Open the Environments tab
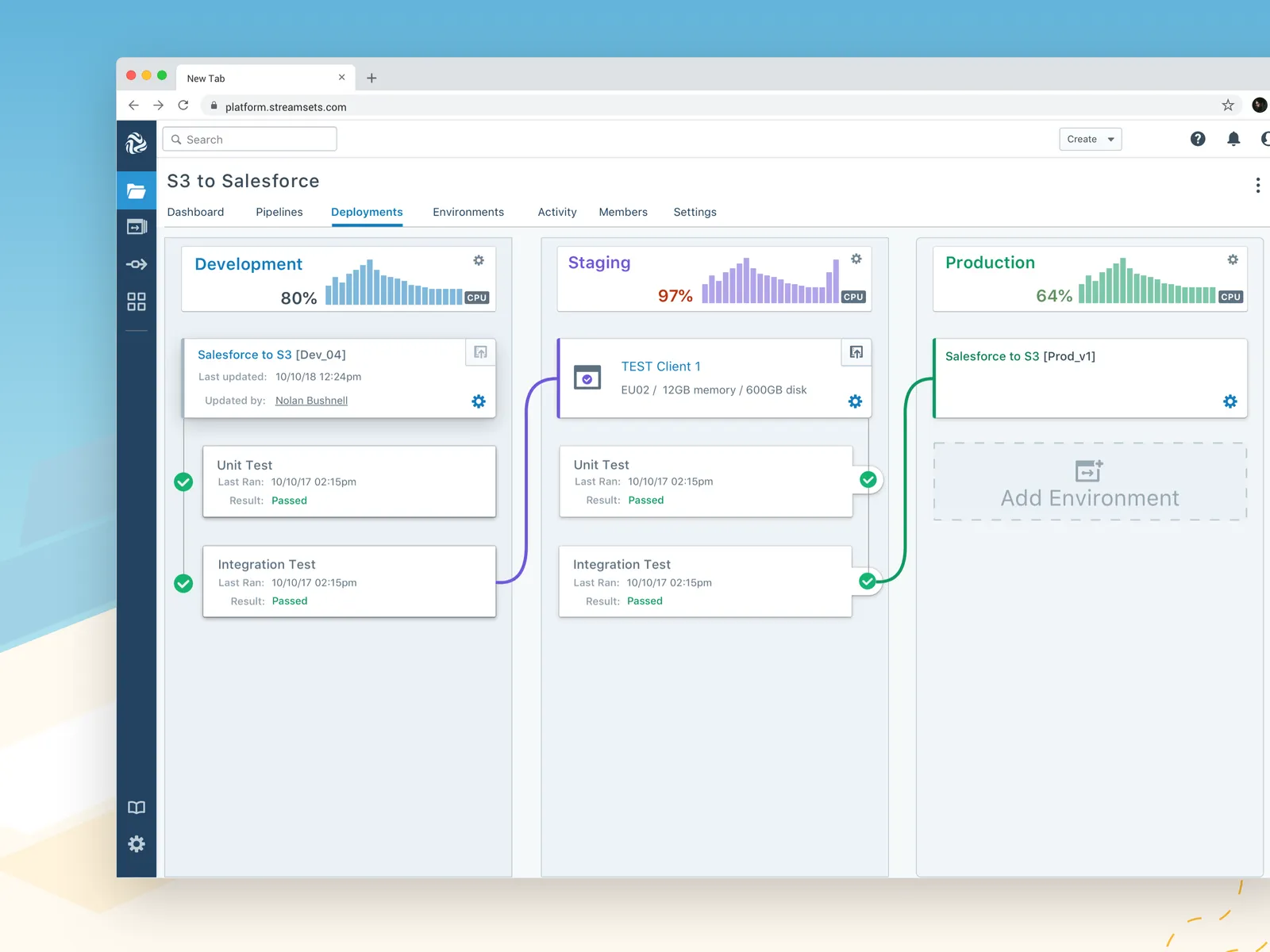 click(468, 212)
